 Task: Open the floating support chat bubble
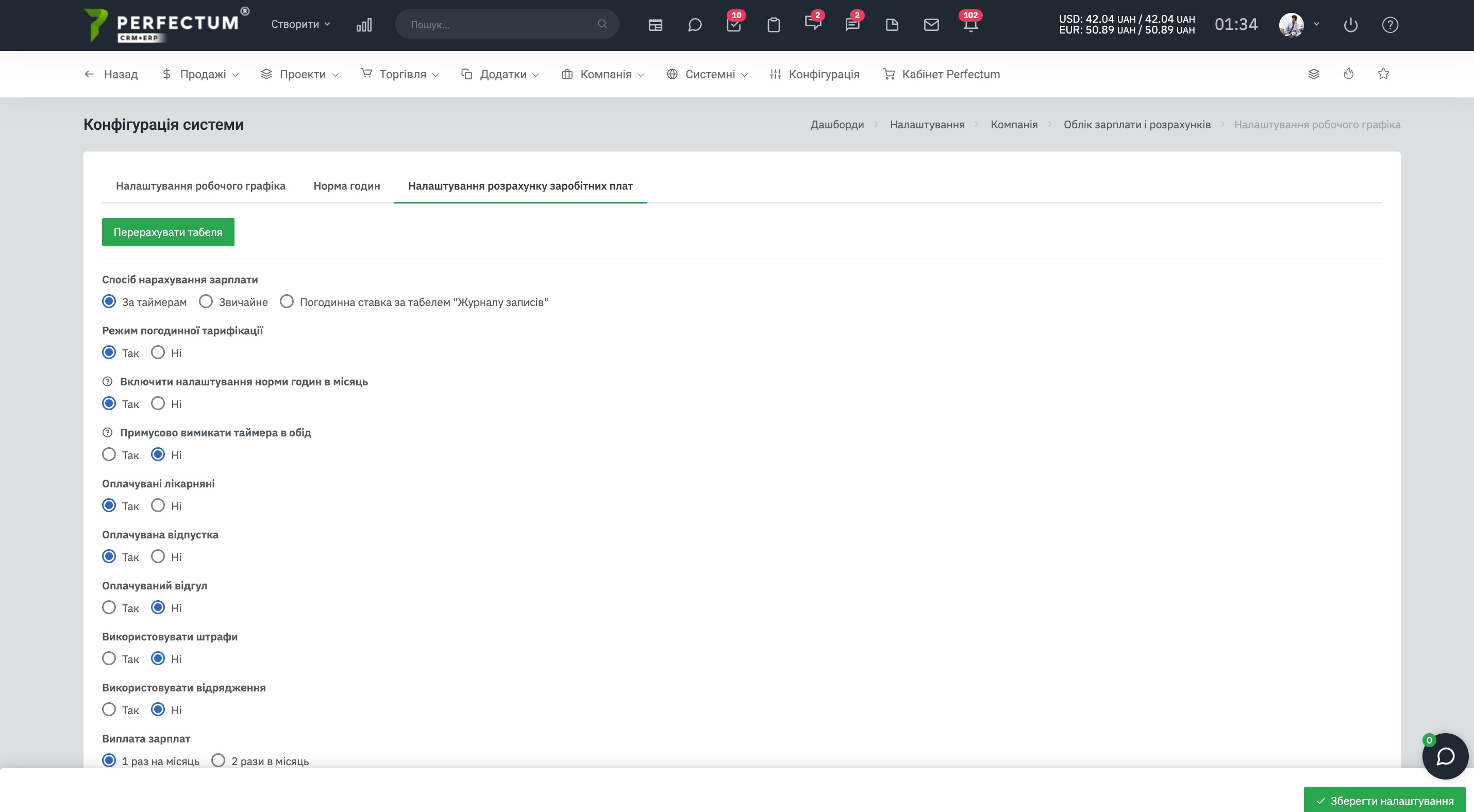click(1445, 756)
